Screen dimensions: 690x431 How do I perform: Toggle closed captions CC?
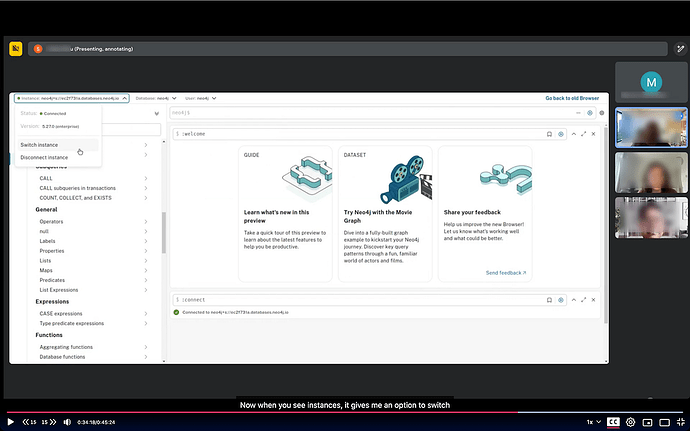point(613,422)
